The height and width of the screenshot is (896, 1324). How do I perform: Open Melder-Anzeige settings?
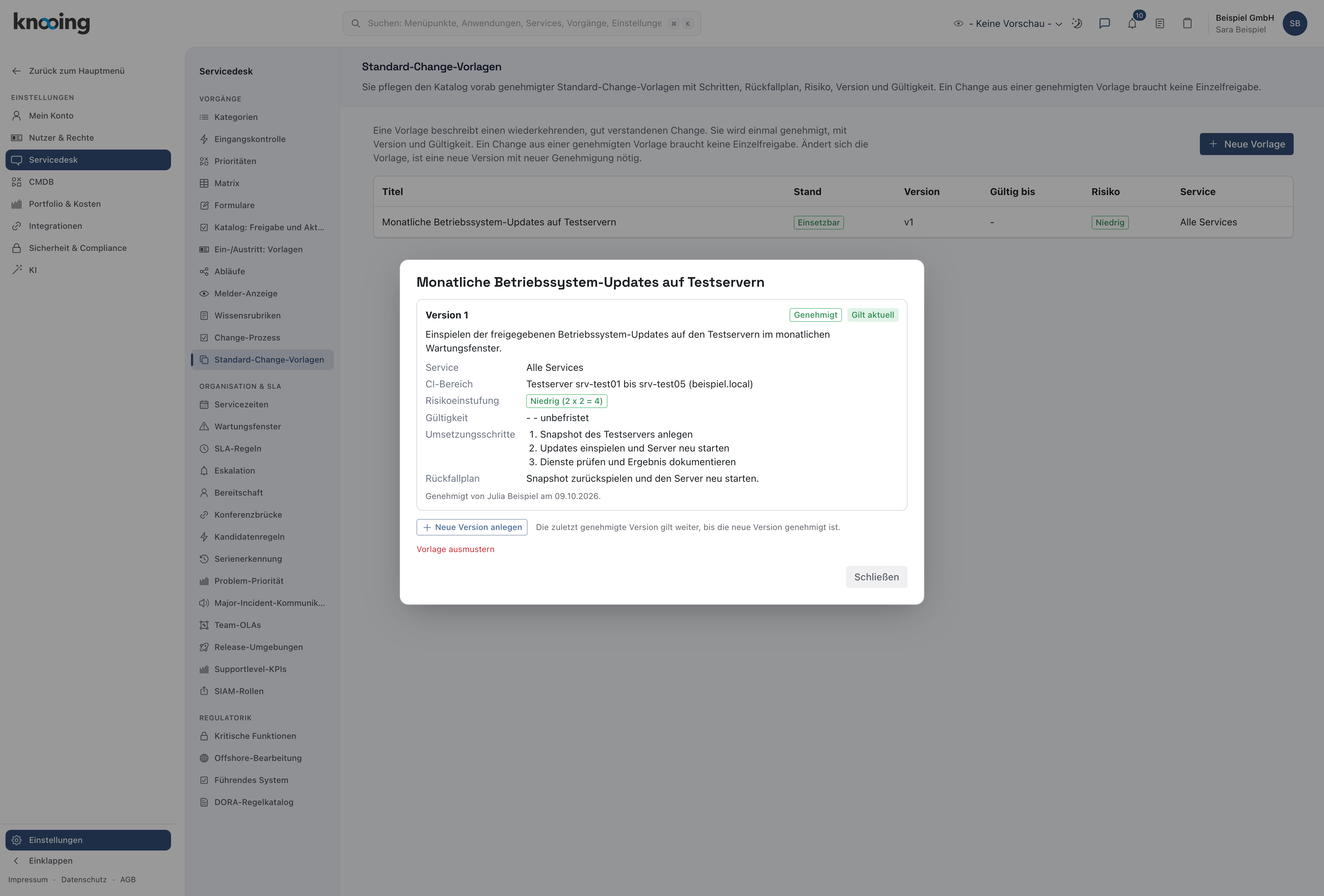[262, 293]
